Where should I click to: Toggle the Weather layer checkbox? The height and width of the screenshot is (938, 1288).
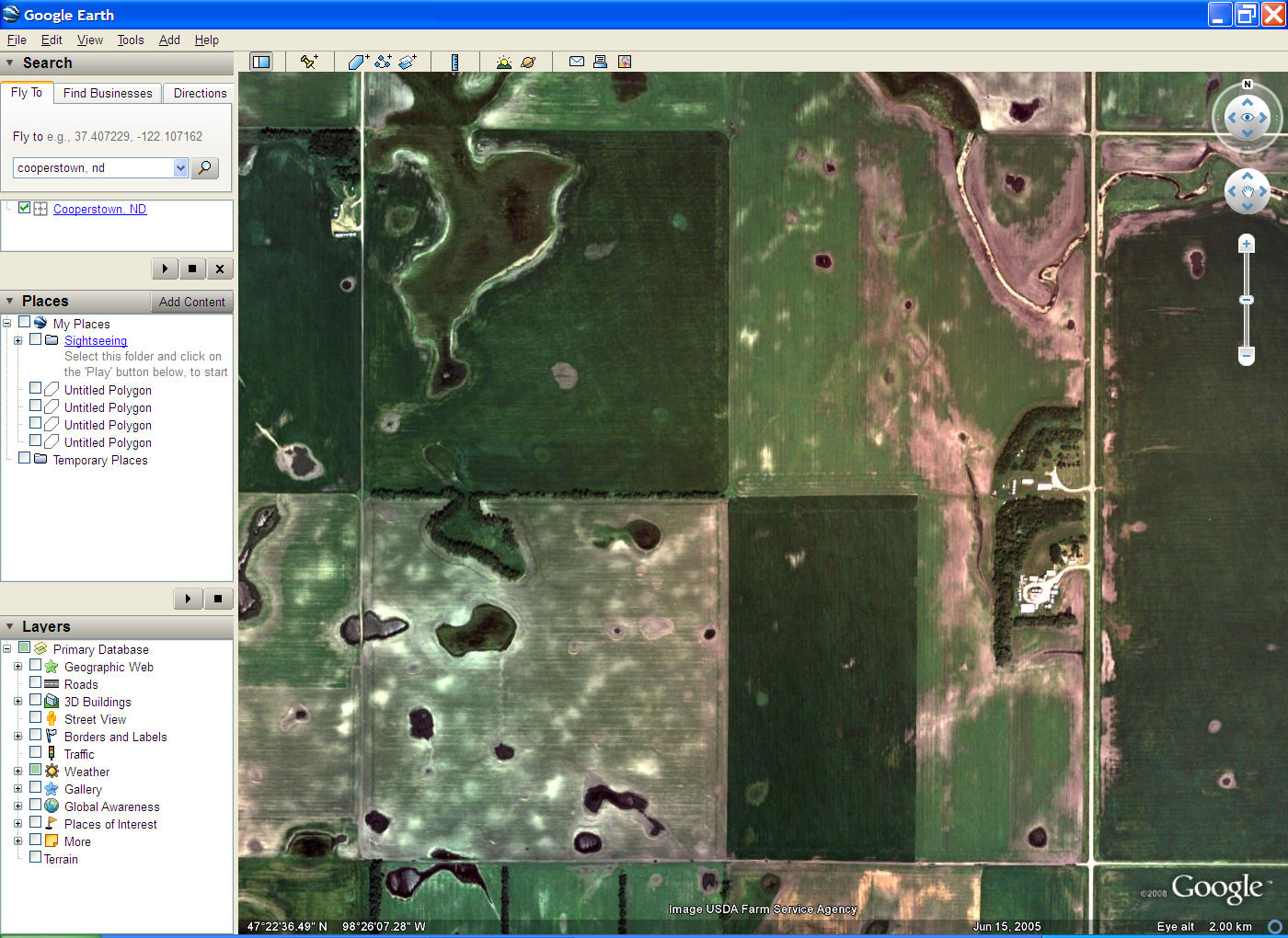[36, 770]
